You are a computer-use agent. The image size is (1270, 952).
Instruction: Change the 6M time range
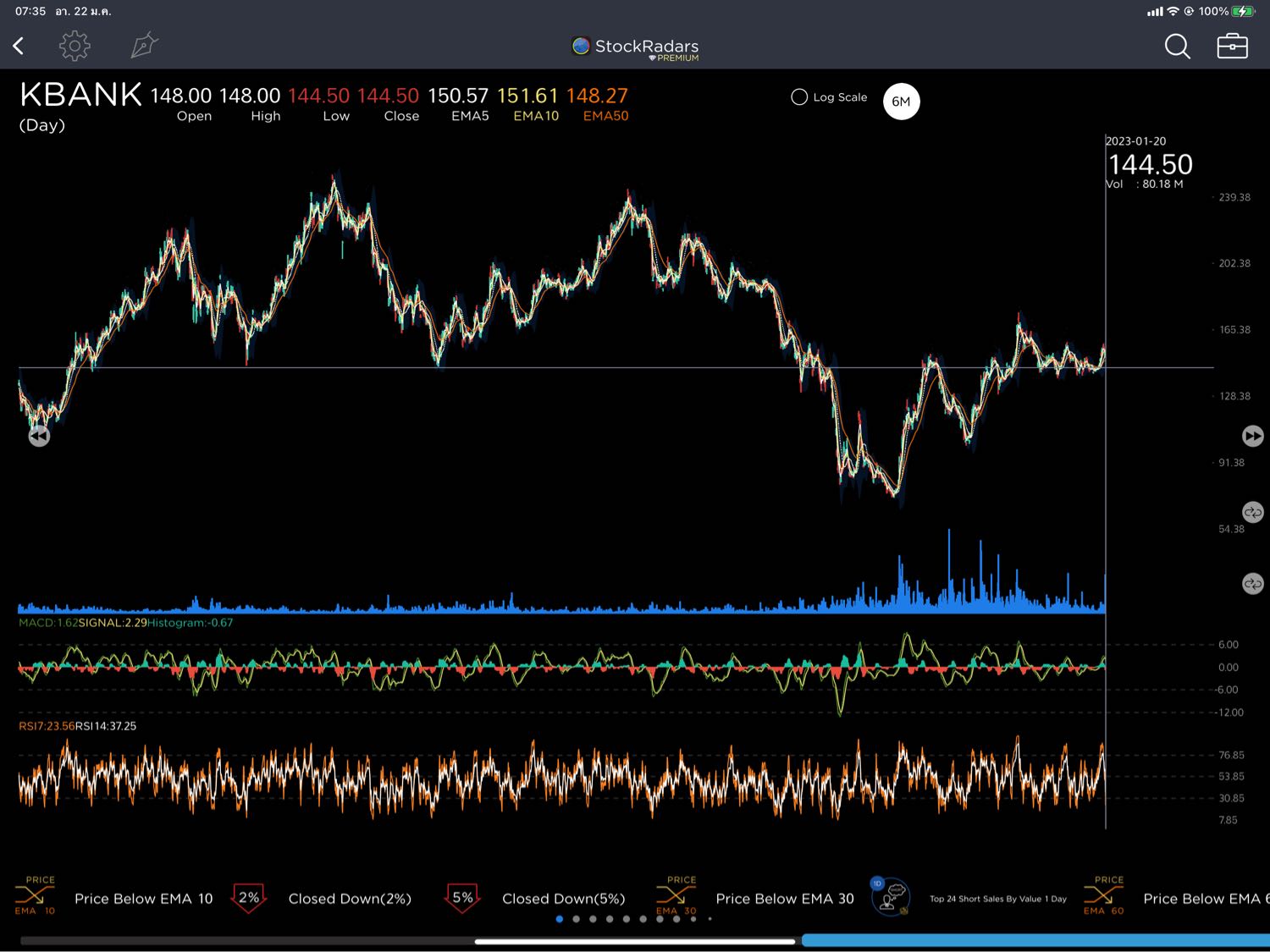tap(901, 102)
